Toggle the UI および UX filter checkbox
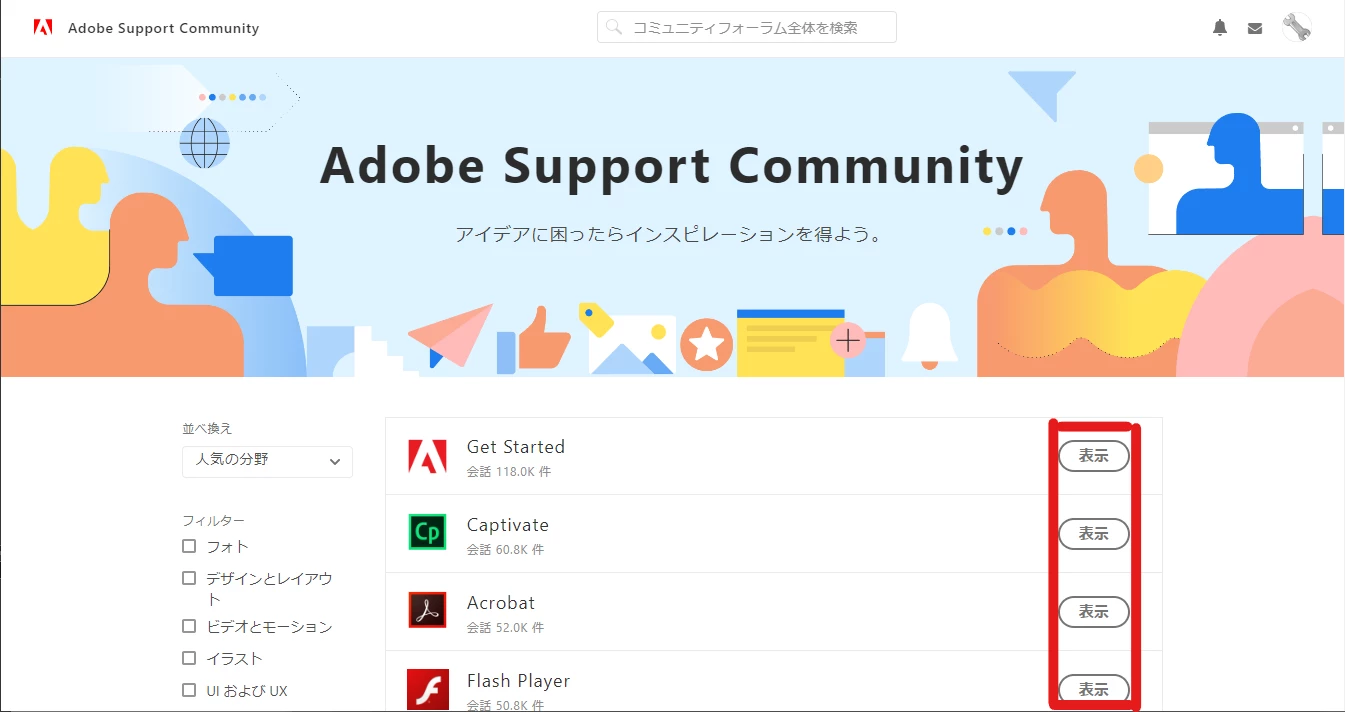The width and height of the screenshot is (1345, 712). 189,690
